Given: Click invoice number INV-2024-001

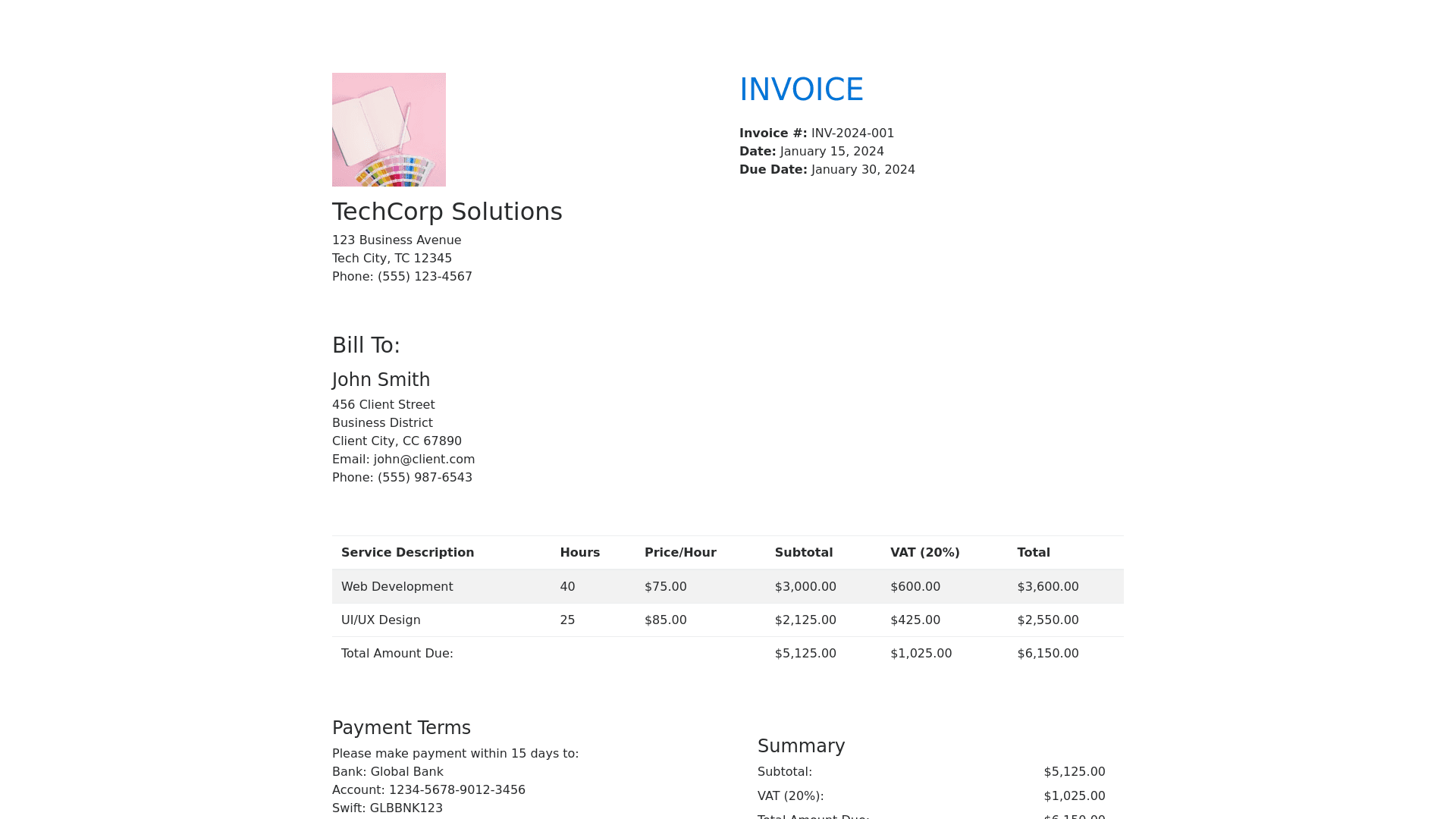Looking at the screenshot, I should (x=852, y=133).
